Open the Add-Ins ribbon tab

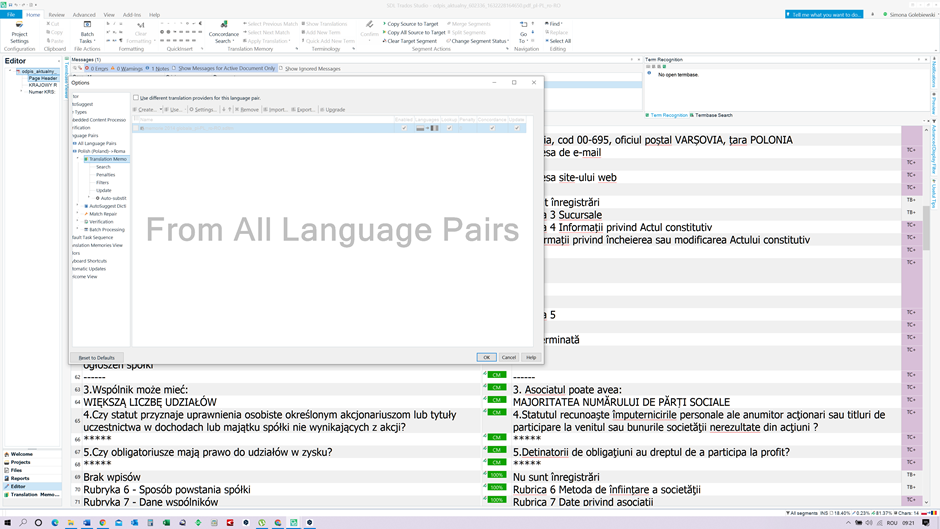pos(131,14)
